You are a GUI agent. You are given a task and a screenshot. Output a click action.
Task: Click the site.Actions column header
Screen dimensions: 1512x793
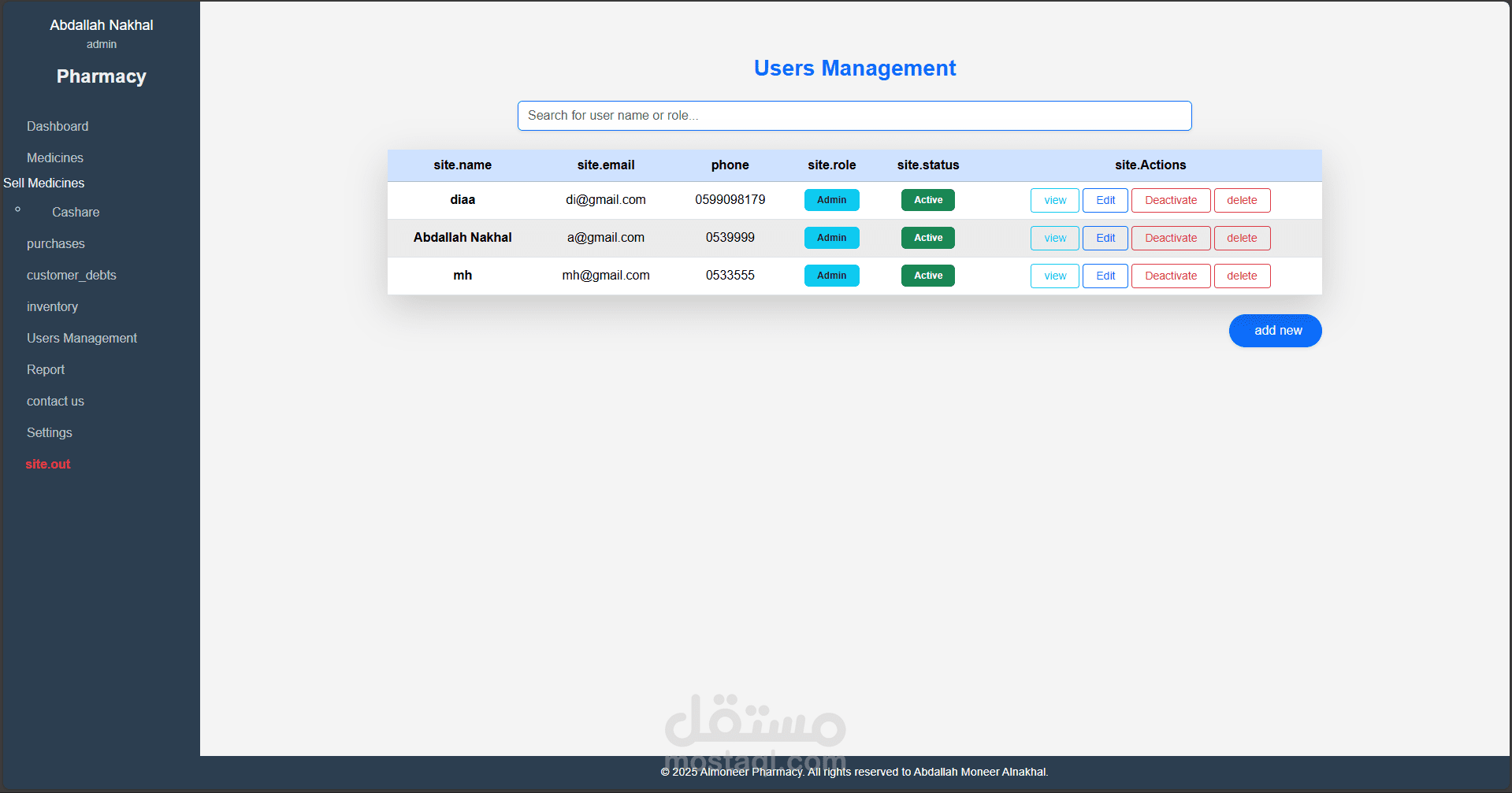click(1150, 165)
